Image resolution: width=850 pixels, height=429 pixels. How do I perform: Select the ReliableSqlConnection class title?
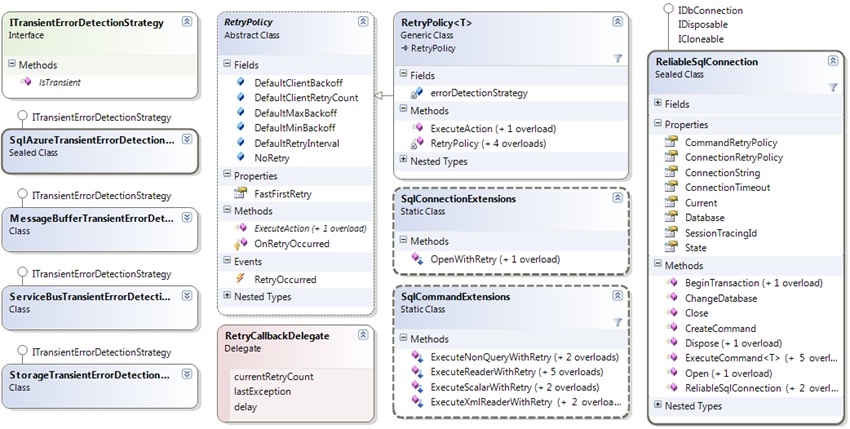[706, 62]
